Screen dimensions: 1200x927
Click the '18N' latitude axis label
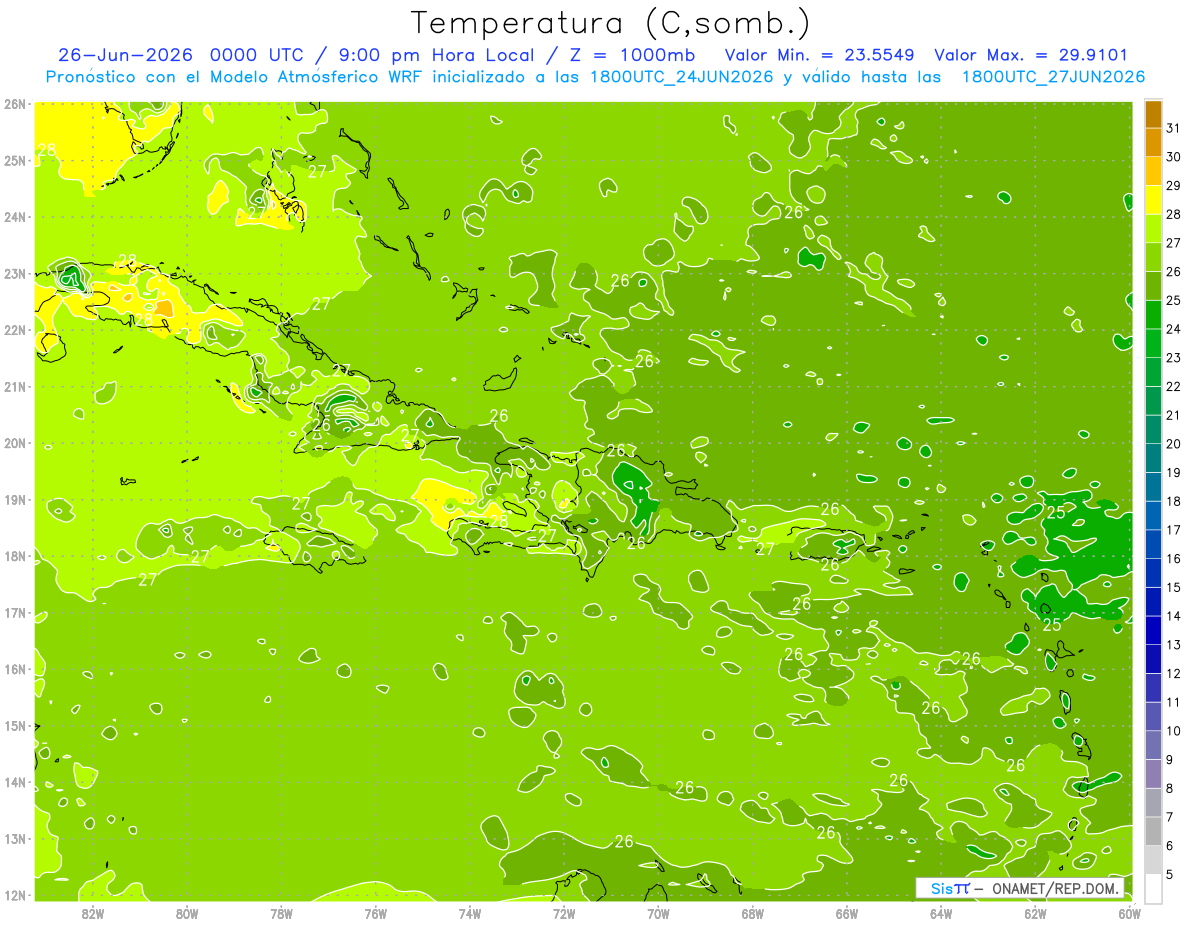pos(15,556)
